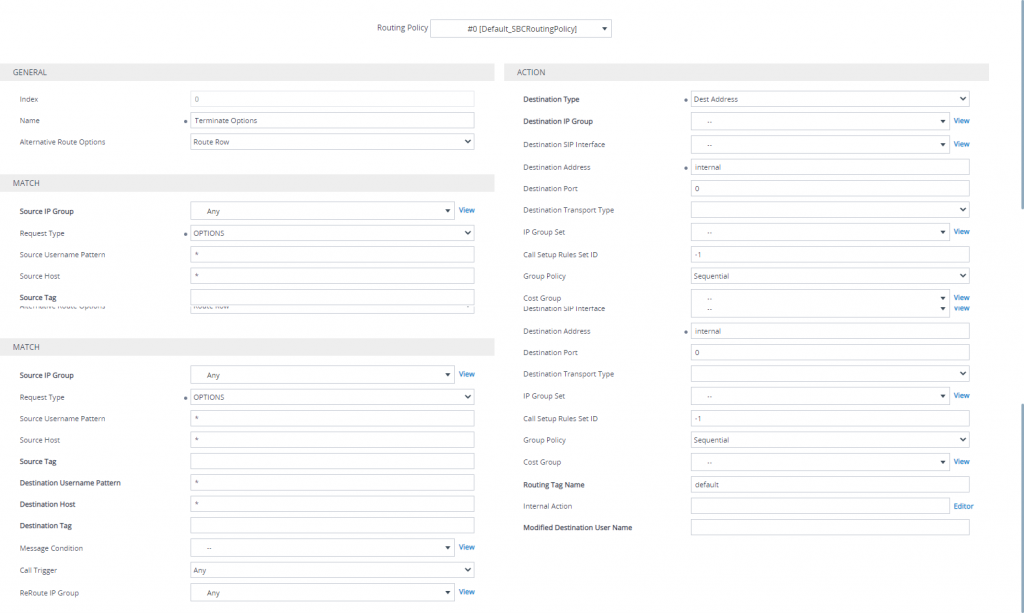Screen dimensions: 1024x613
Task: Click the Destination Username Pattern field
Action: 331,483
